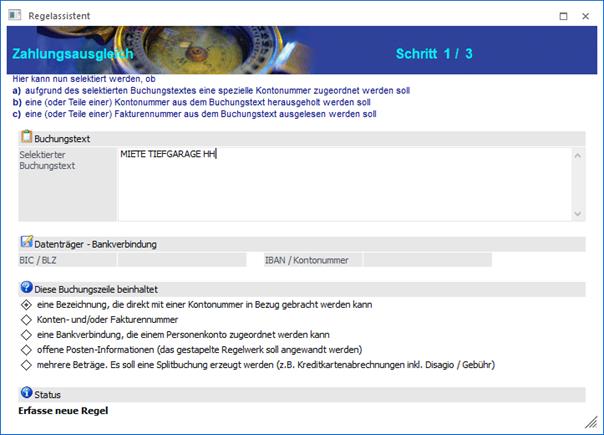Click into the 'MIETE TIEFGARAGE HH' text box
This screenshot has height=435, width=604.
click(340, 183)
